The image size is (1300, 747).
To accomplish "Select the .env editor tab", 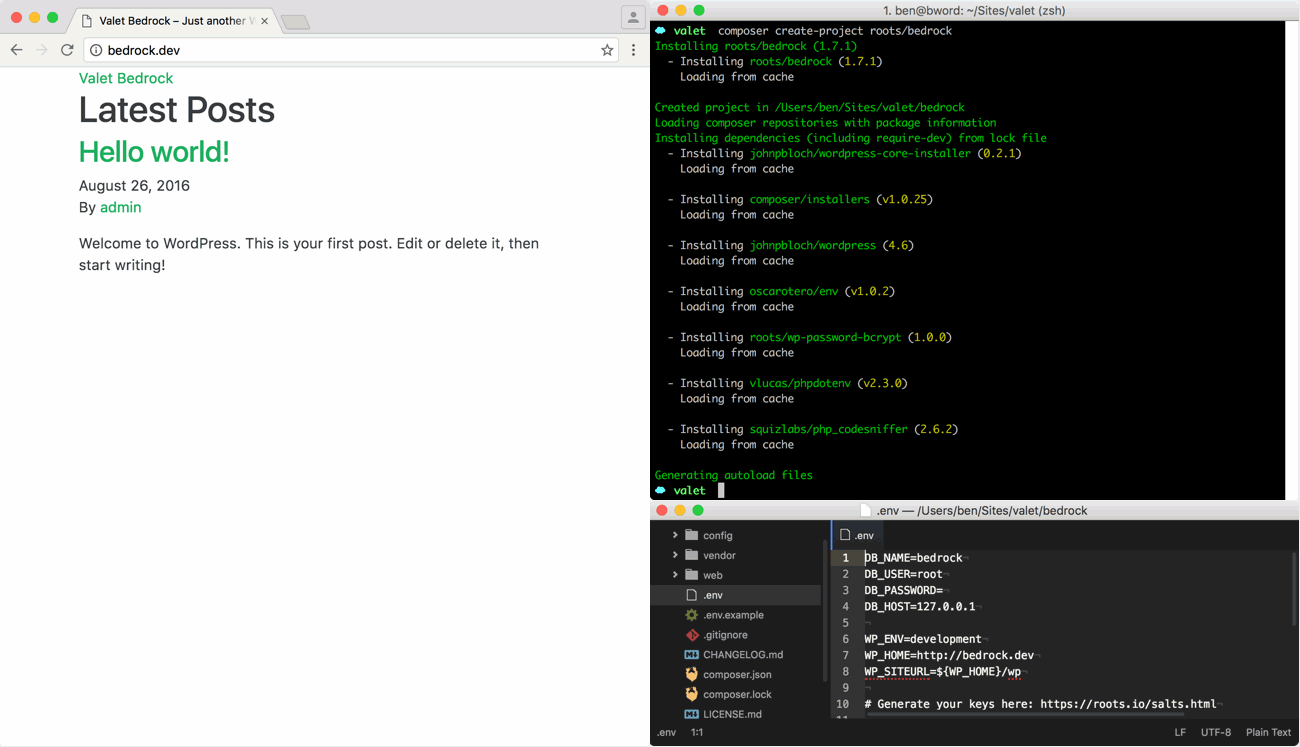I will 858,535.
